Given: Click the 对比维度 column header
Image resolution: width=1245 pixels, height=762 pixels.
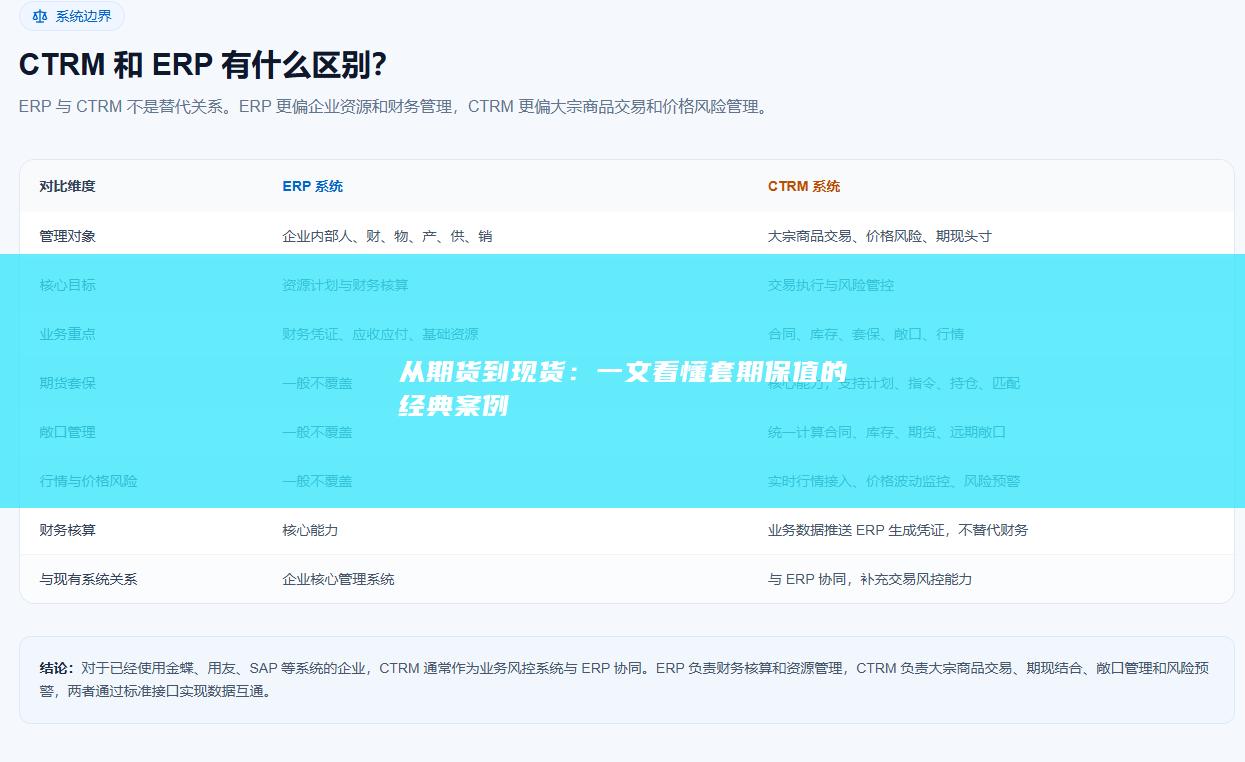Looking at the screenshot, I should click(68, 186).
